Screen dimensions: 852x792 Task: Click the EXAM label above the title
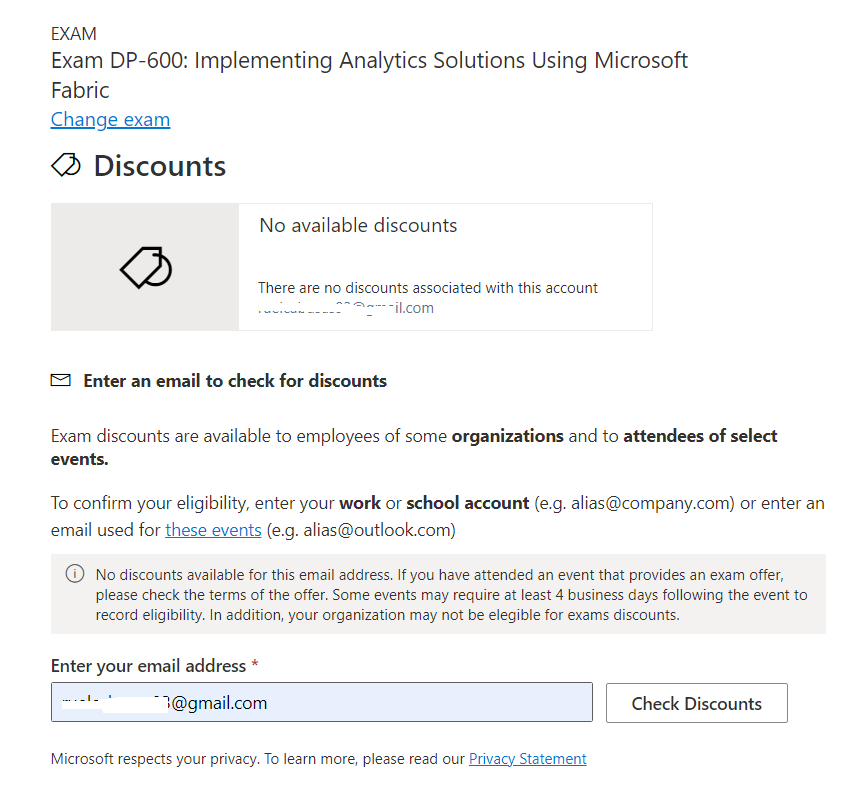click(x=74, y=34)
